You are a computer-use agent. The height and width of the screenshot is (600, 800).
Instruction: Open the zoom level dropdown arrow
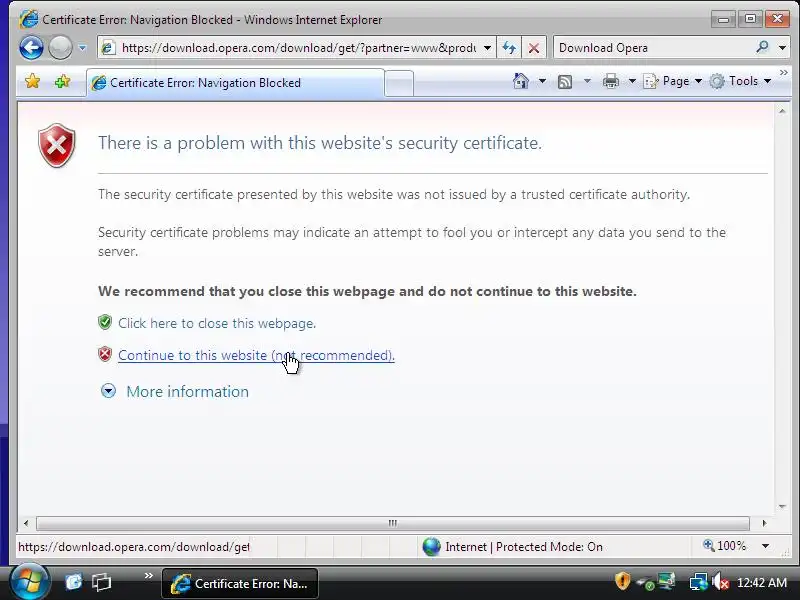(x=765, y=546)
